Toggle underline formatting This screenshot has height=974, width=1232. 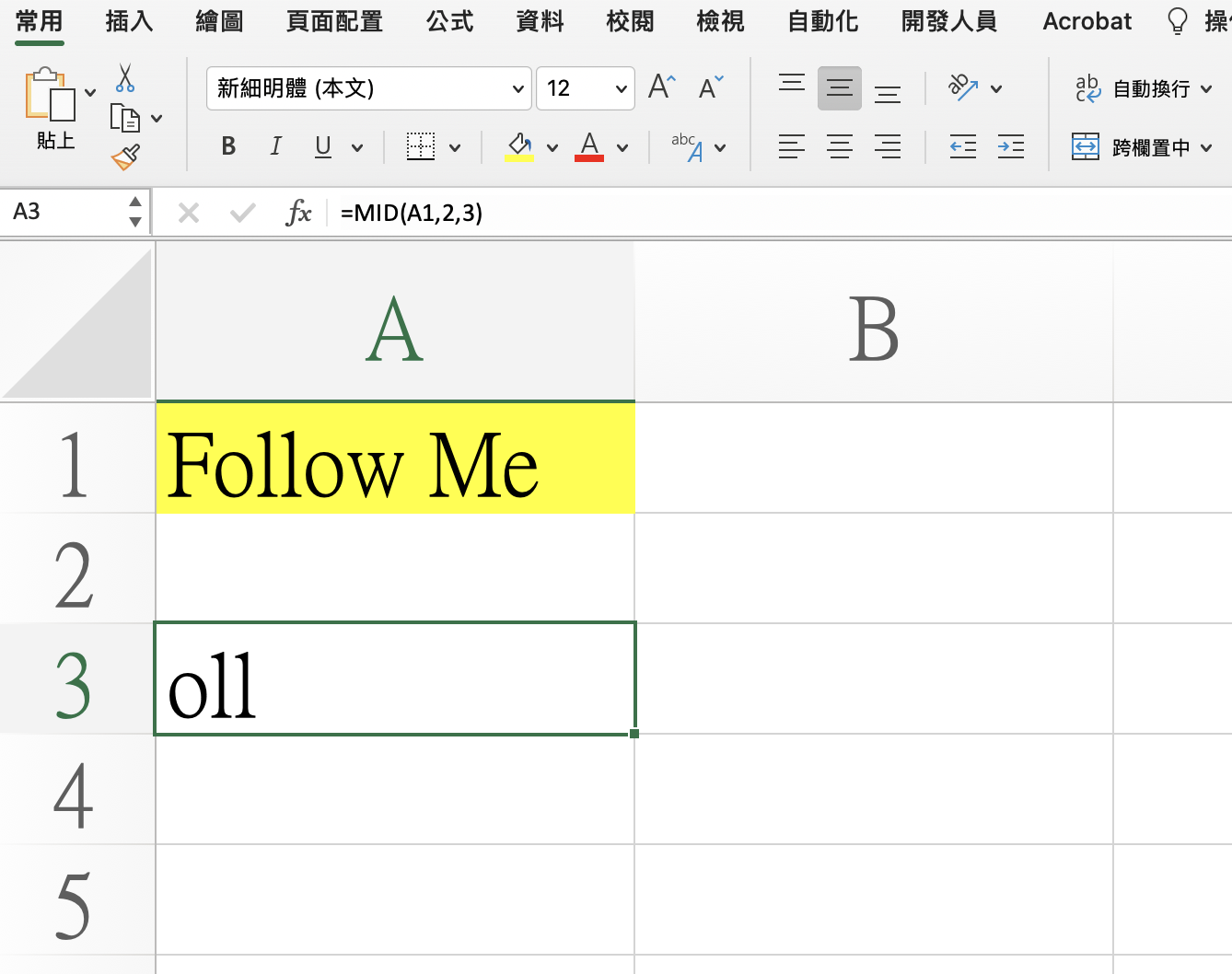(x=323, y=146)
